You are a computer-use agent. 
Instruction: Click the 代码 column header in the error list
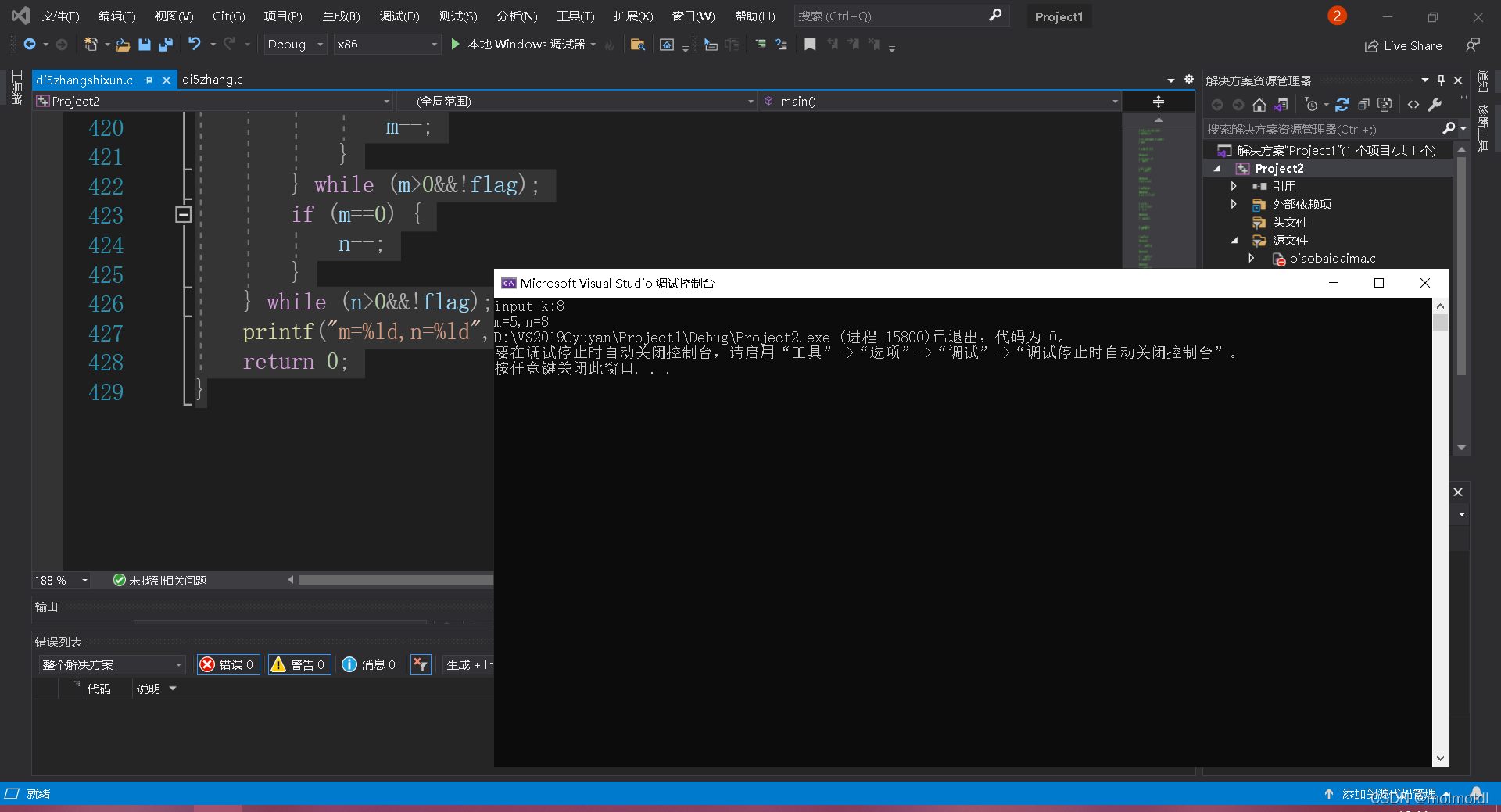coord(99,689)
